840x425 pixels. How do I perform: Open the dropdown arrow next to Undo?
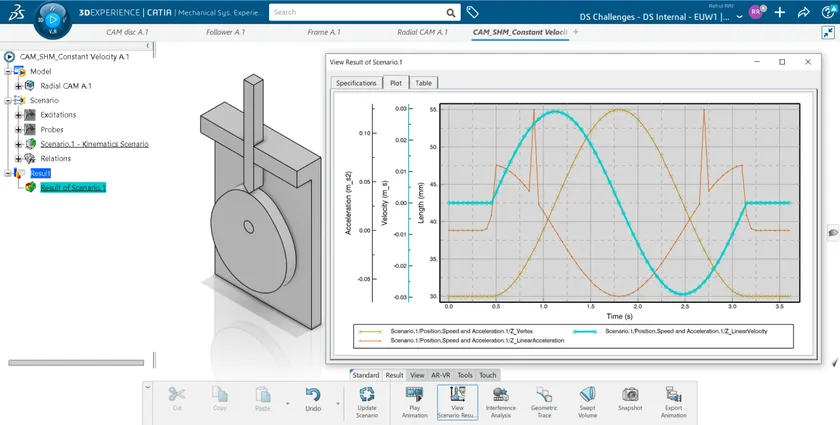[338, 404]
